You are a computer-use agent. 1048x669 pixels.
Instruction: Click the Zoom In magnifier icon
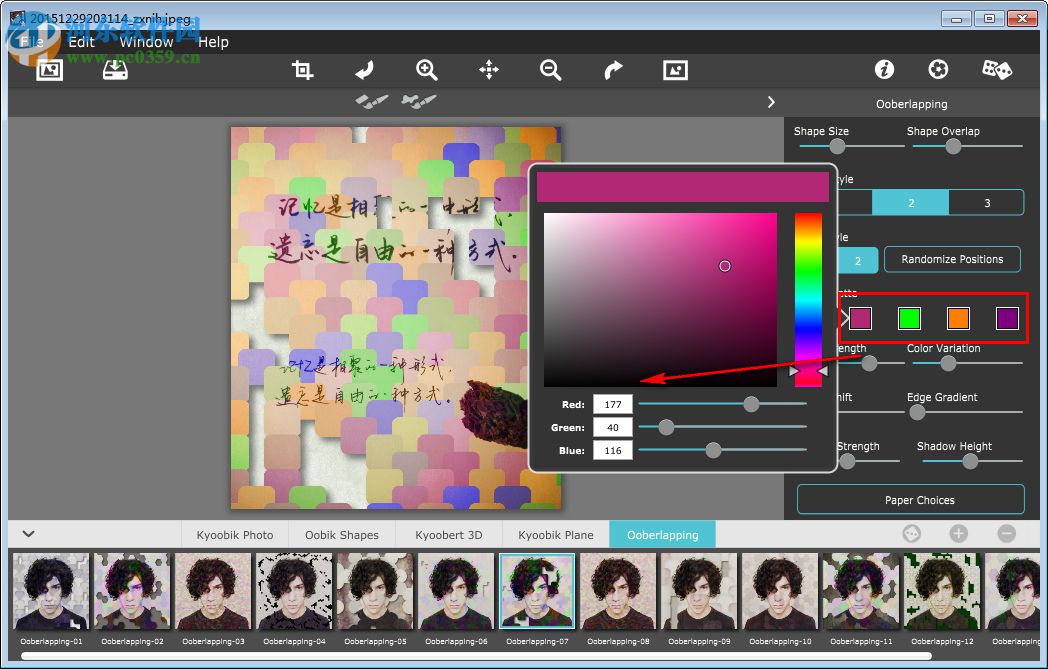coord(426,70)
